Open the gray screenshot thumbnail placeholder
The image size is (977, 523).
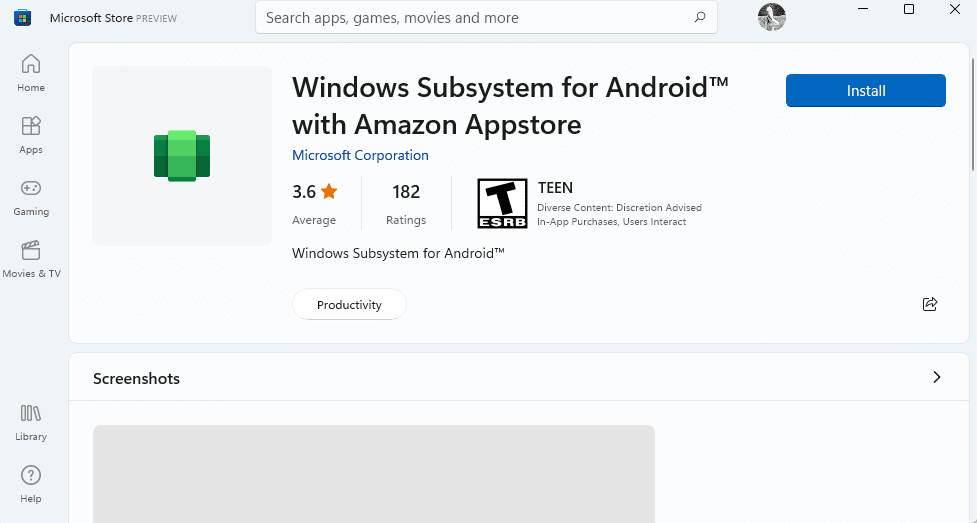(374, 474)
